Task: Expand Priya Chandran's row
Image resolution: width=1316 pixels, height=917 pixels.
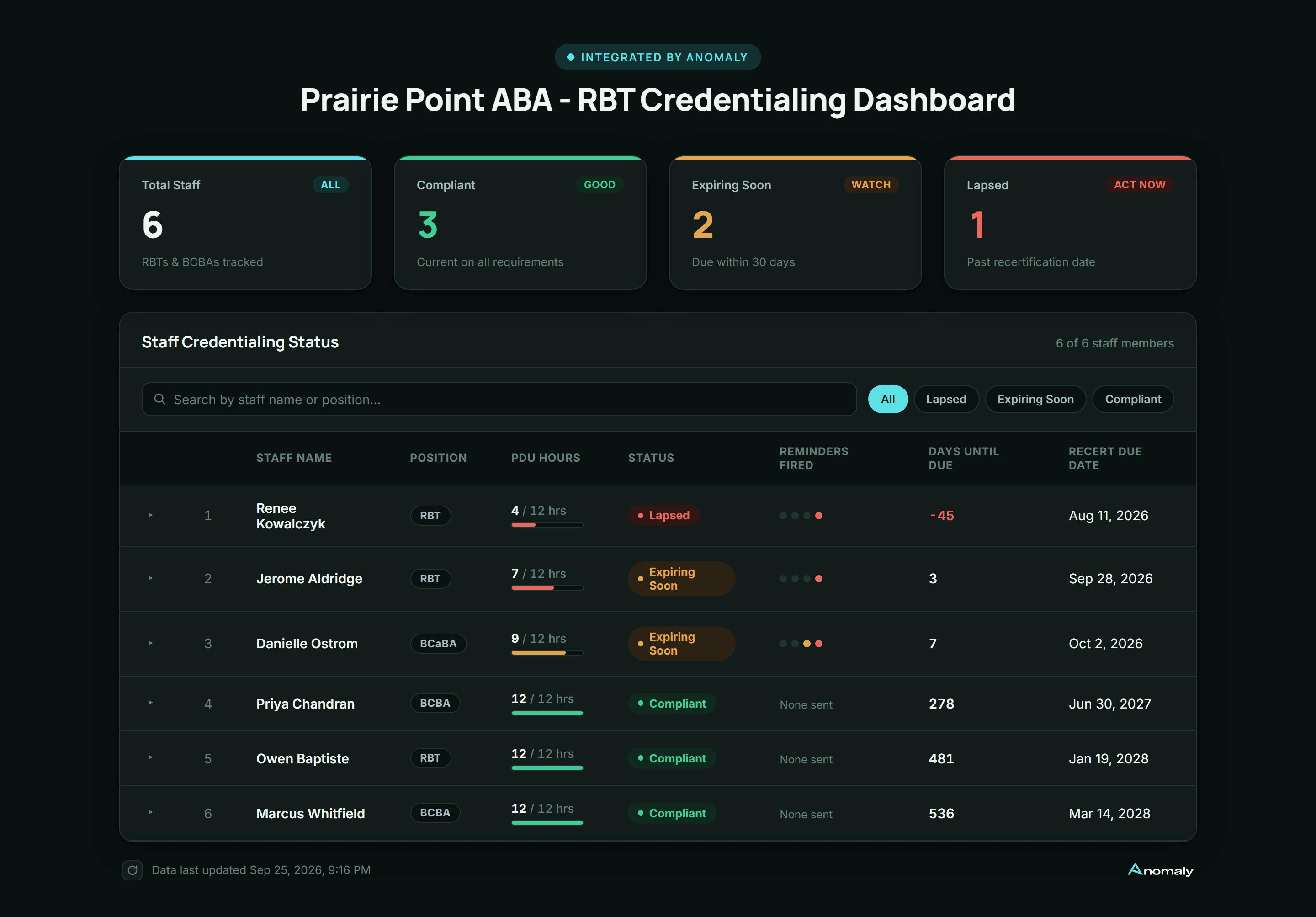Action: pos(151,703)
